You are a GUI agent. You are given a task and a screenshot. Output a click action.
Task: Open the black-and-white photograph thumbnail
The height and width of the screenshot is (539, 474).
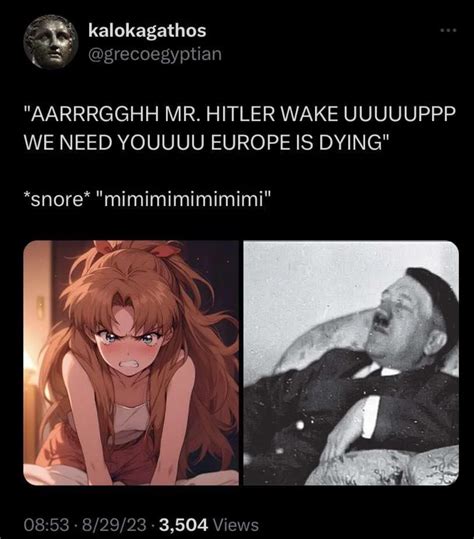pyautogui.click(x=351, y=363)
